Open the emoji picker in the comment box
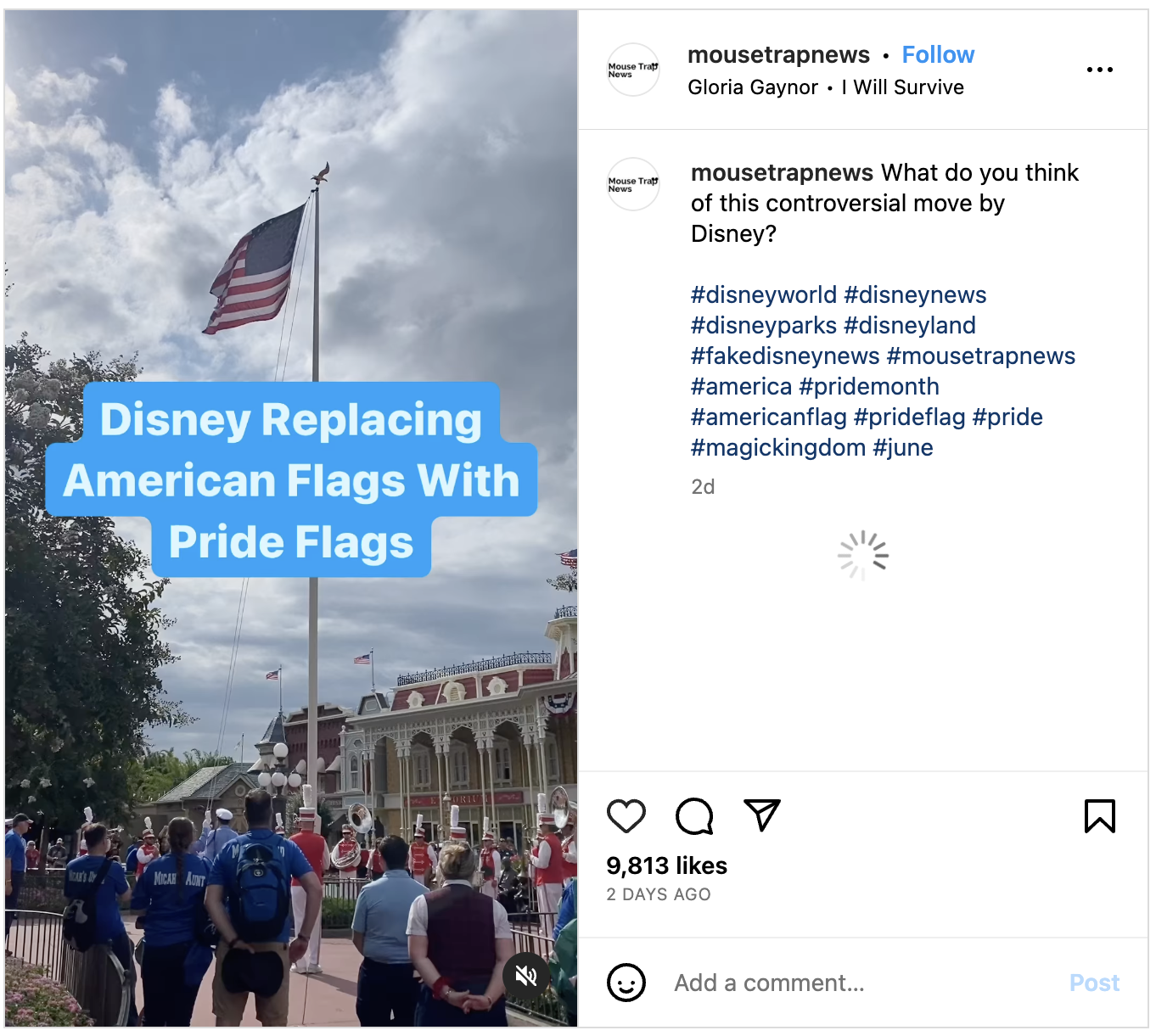Viewport: 1156px width, 1036px height. [626, 983]
